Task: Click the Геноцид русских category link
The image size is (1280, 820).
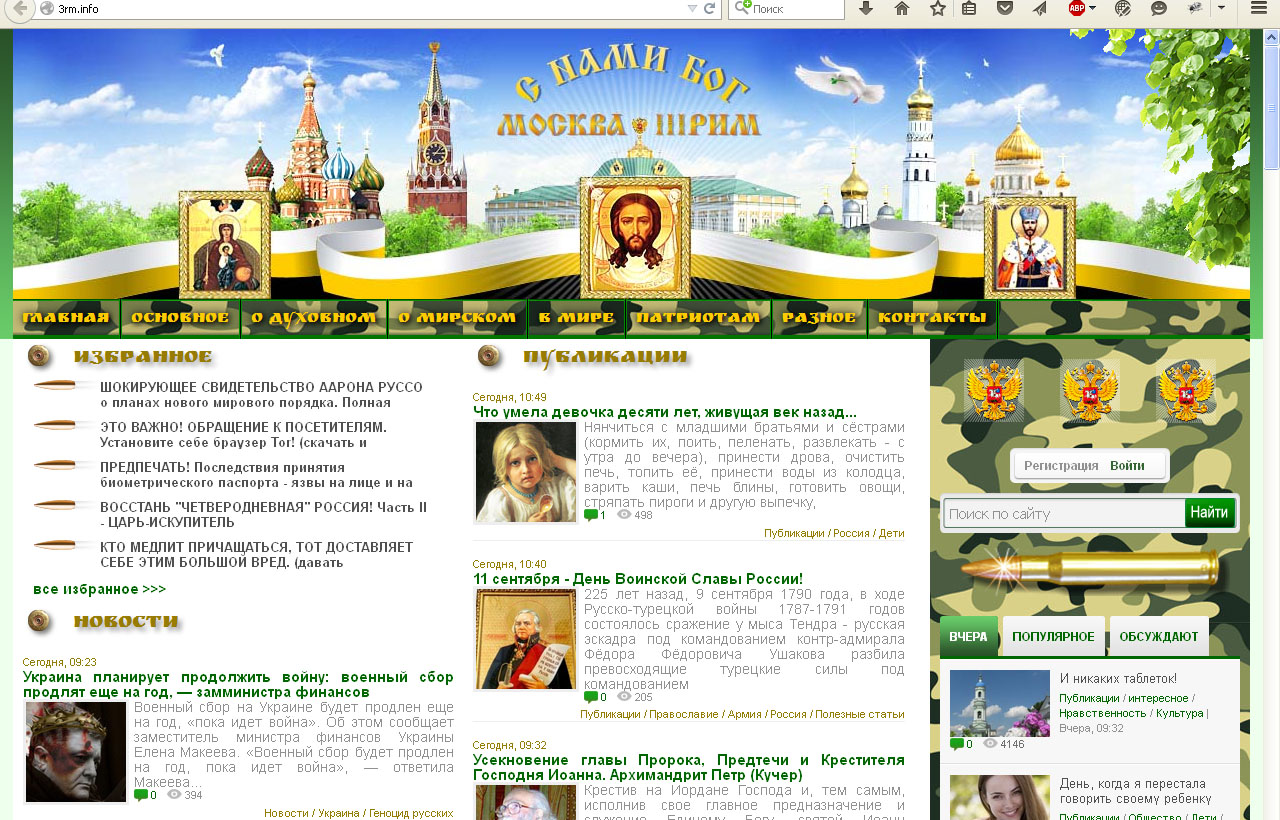Action: tap(411, 814)
